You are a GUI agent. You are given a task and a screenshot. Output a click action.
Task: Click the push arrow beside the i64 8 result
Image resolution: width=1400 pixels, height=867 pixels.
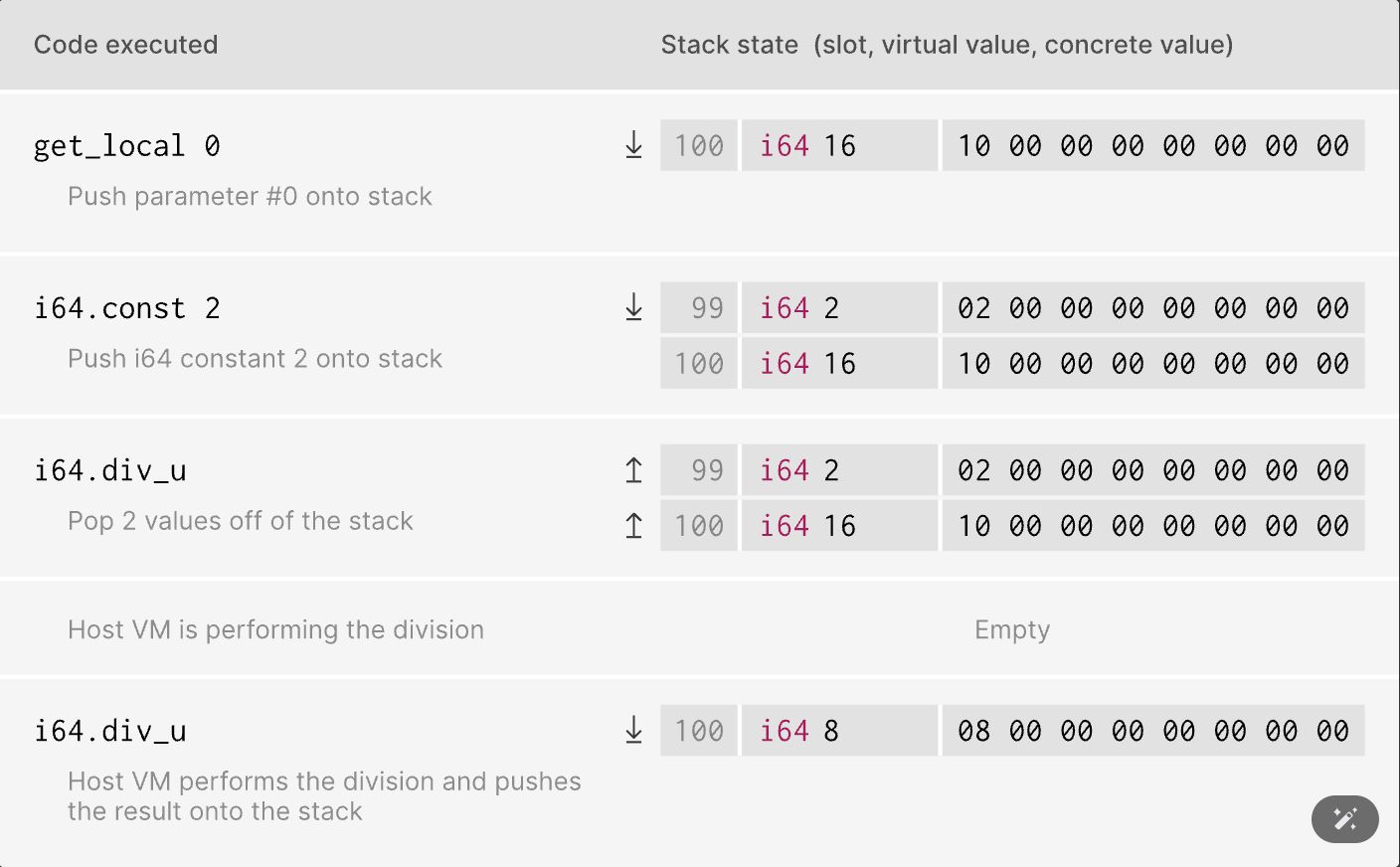(x=633, y=731)
